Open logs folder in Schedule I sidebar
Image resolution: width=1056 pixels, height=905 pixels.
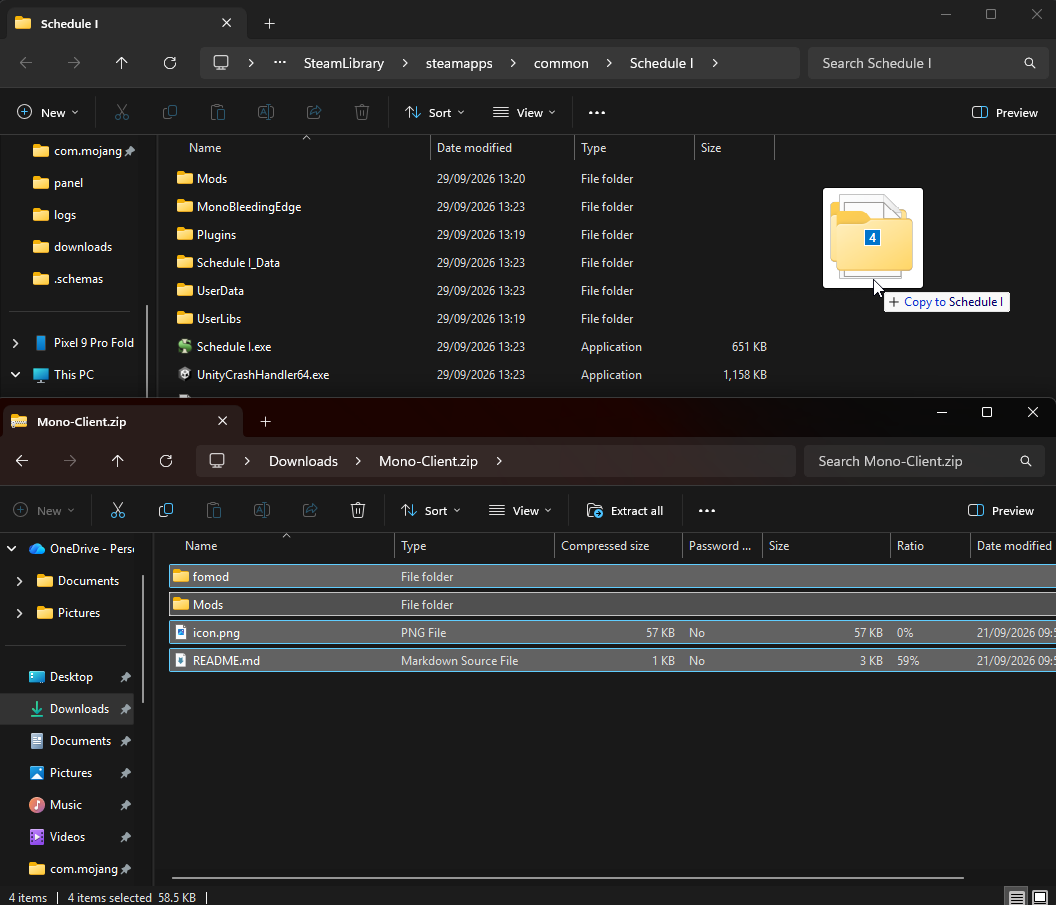click(64, 215)
